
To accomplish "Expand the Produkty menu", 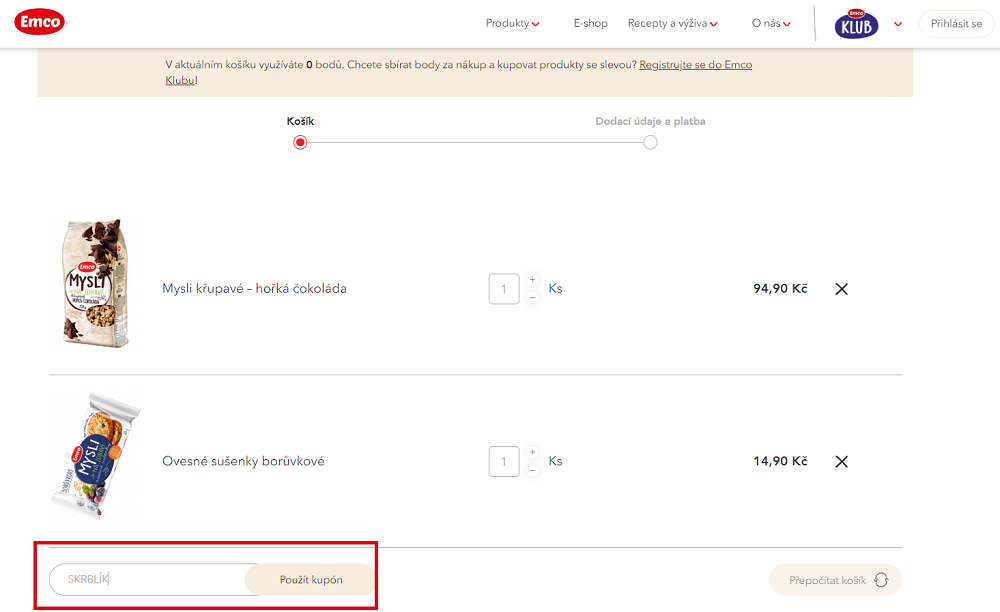I will 512,24.
